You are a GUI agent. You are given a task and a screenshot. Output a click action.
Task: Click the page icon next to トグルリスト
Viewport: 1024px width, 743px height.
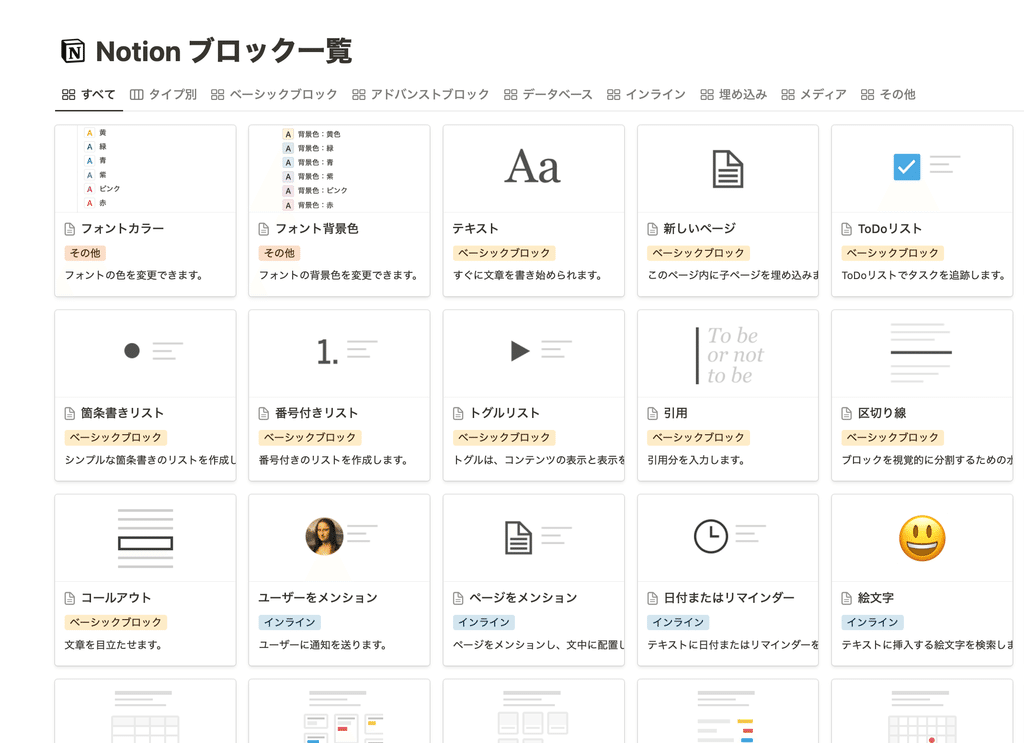point(458,413)
